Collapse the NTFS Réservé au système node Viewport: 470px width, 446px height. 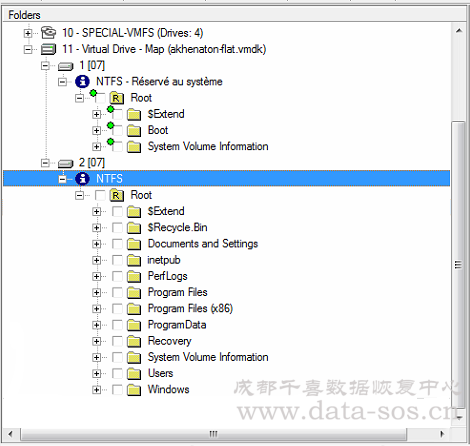(x=62, y=82)
